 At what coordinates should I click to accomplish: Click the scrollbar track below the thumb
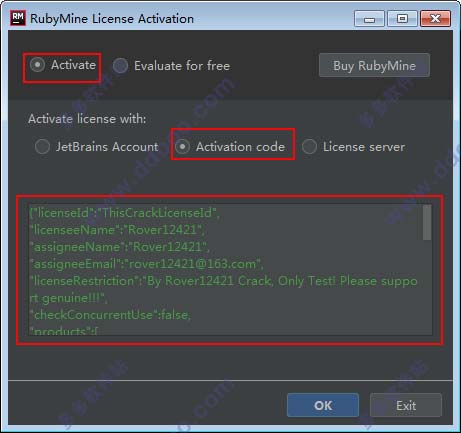(427, 287)
